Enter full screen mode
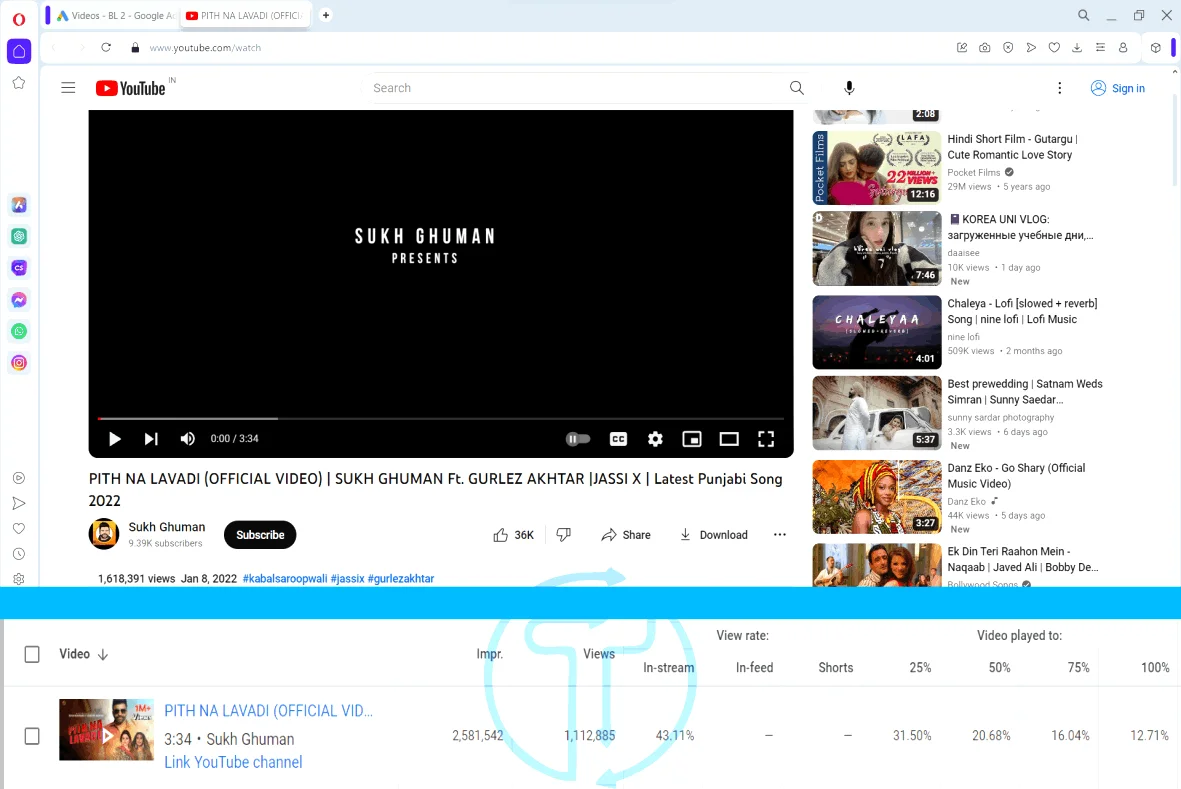Screen dimensions: 1181x789 click(x=766, y=439)
